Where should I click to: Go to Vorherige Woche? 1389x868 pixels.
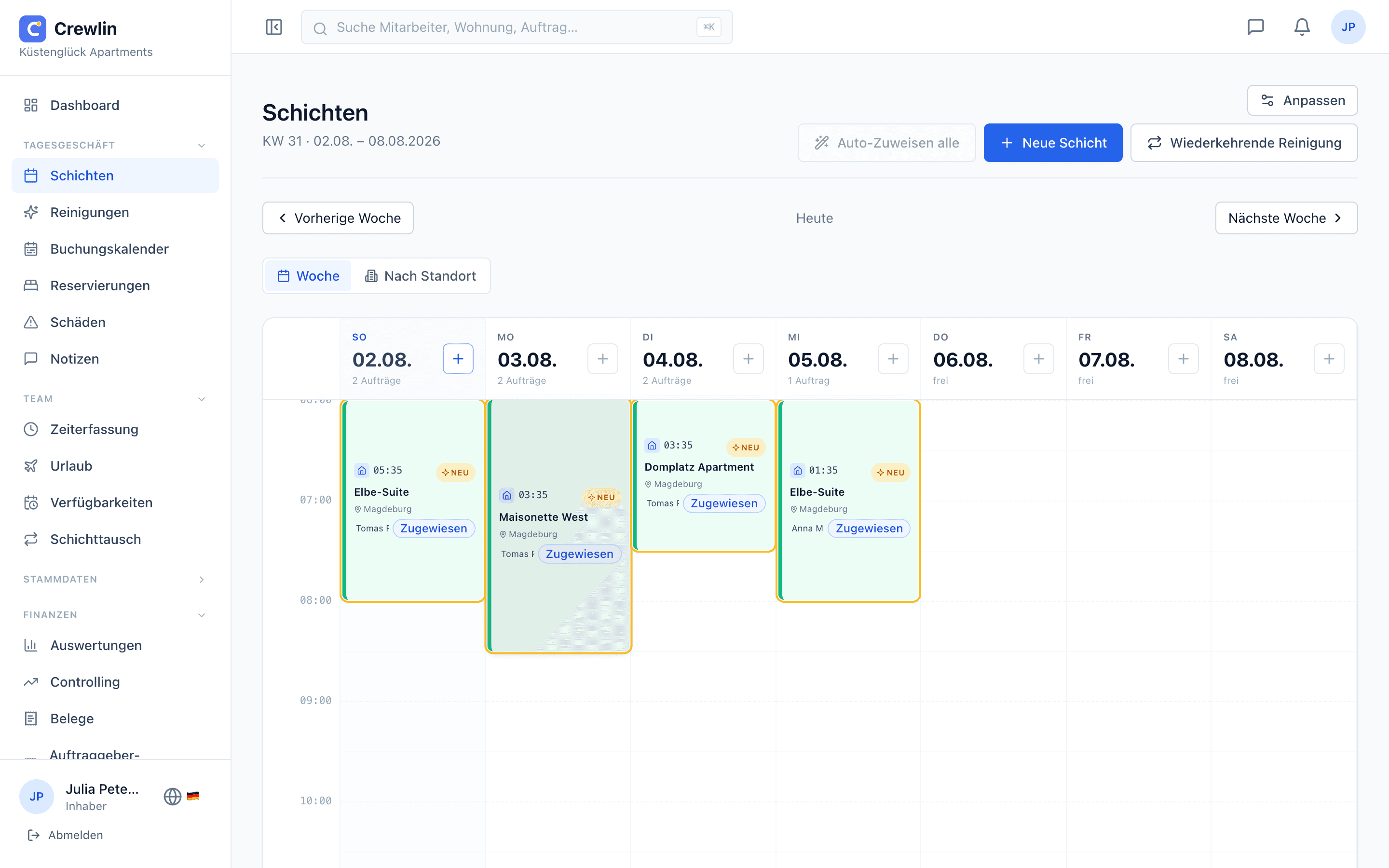338,218
